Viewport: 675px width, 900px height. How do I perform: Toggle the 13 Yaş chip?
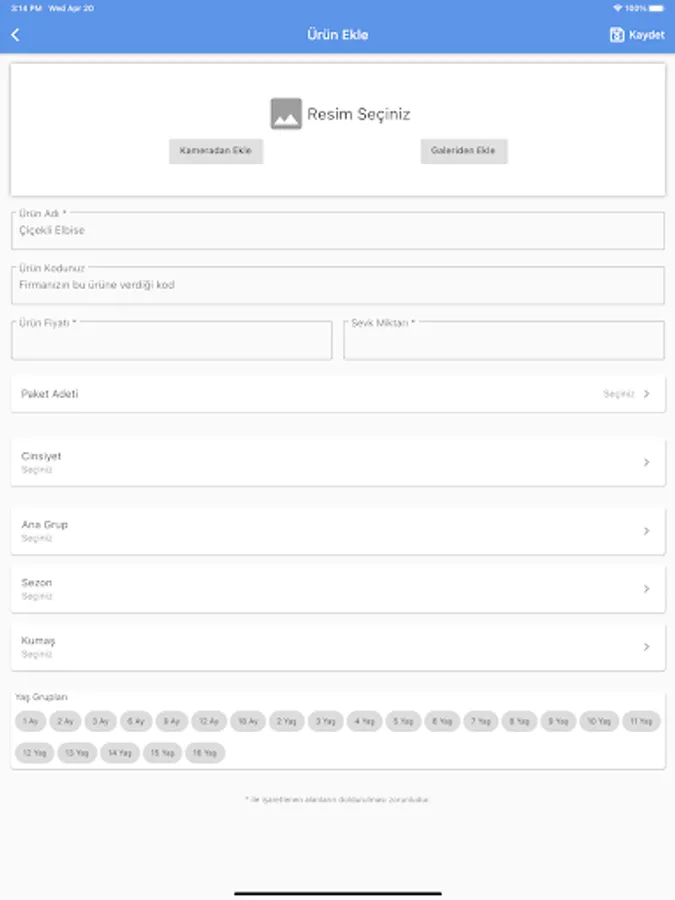77,752
